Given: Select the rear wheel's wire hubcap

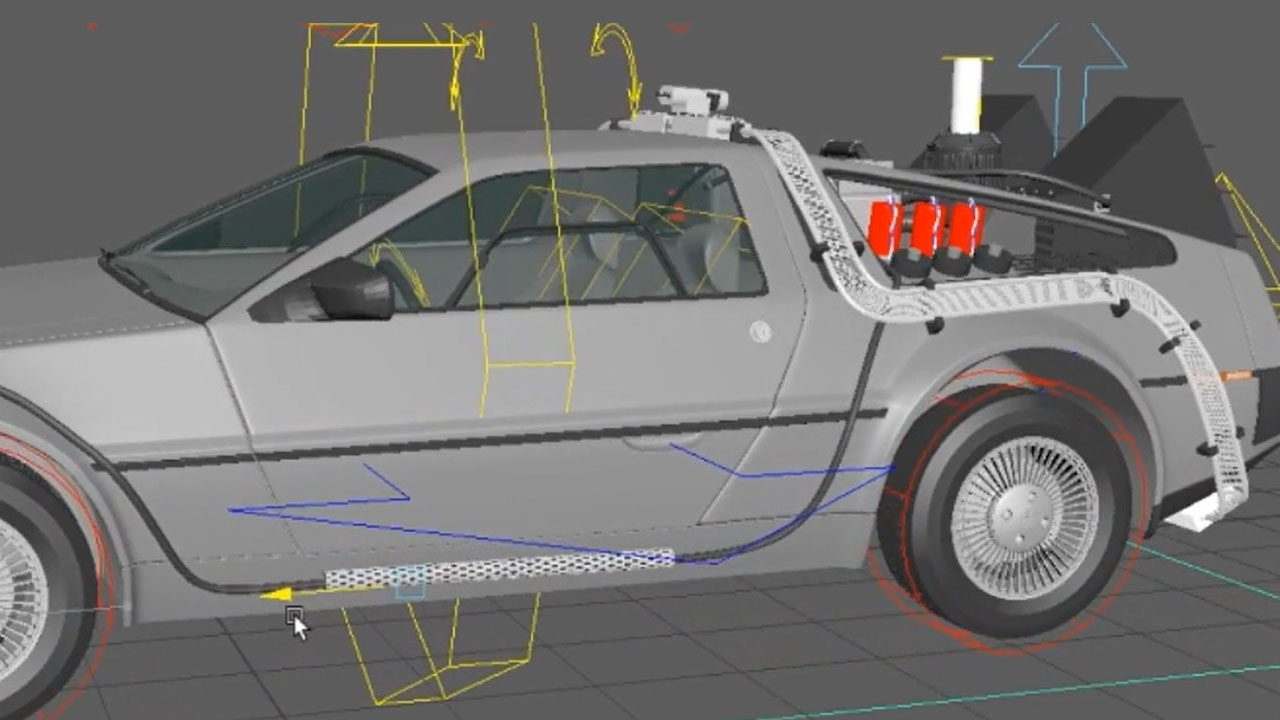Looking at the screenshot, I should click(1023, 517).
